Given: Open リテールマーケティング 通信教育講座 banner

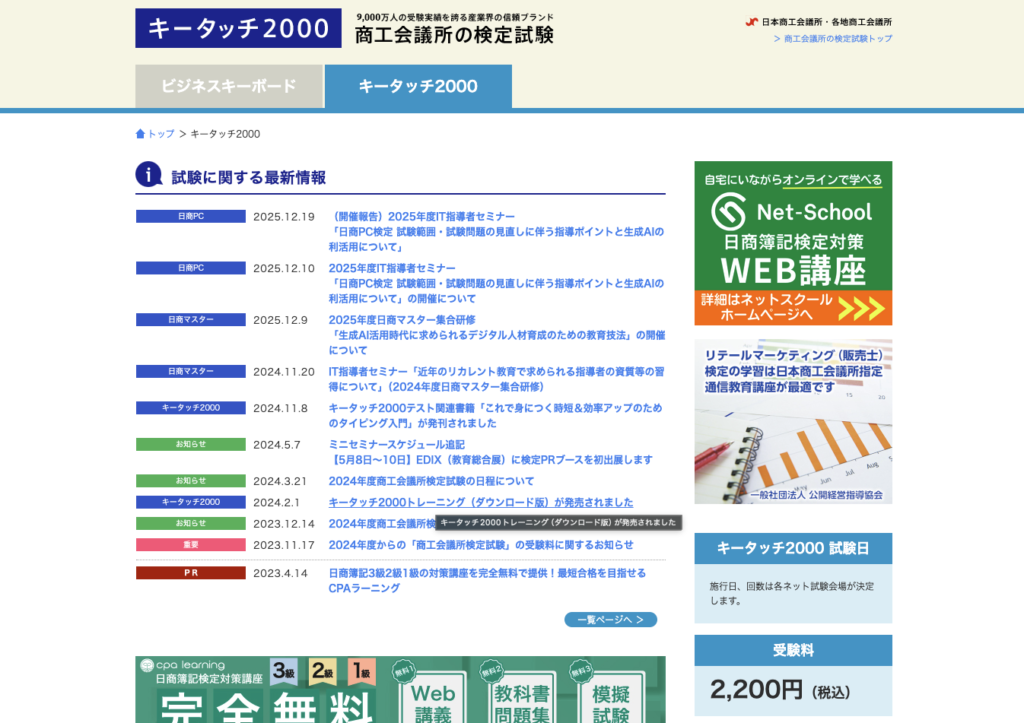Looking at the screenshot, I should (793, 421).
